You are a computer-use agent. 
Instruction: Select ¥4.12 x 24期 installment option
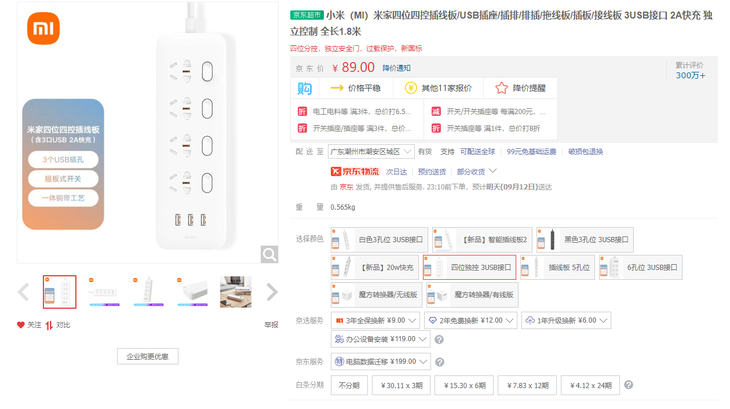590,385
